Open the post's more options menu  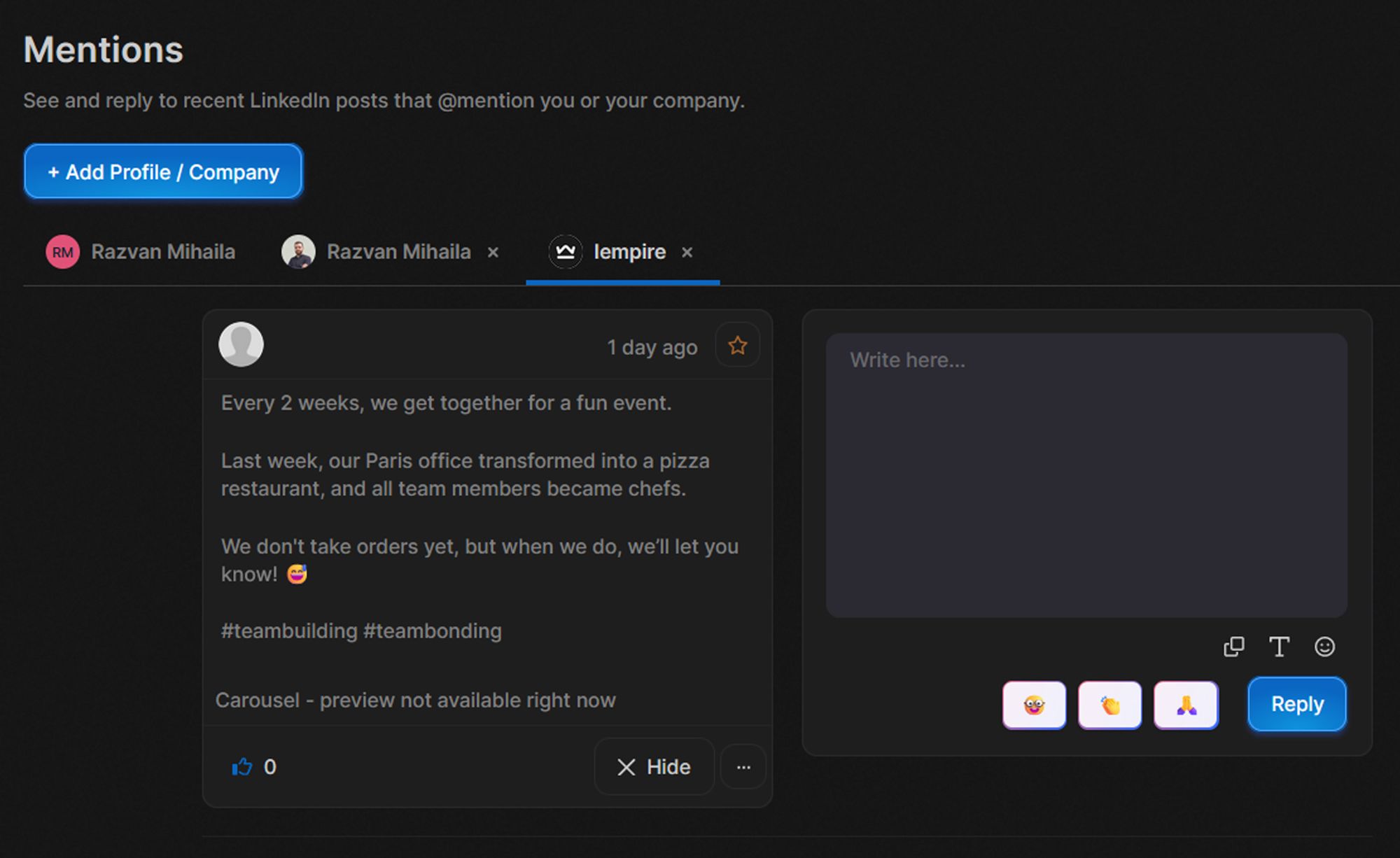(x=743, y=767)
